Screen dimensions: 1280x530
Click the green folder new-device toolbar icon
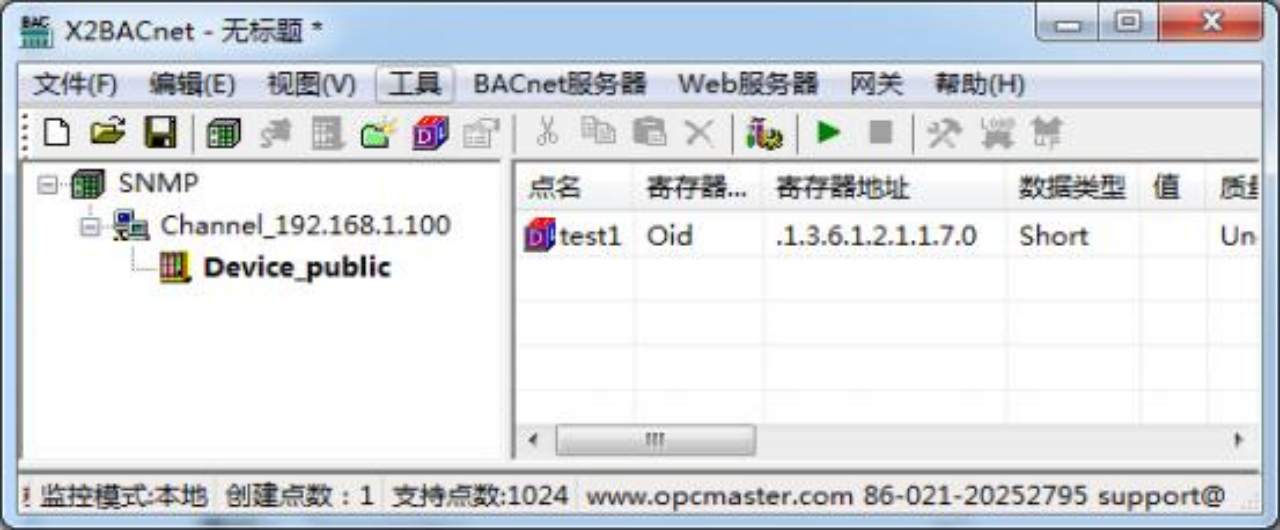click(x=379, y=133)
